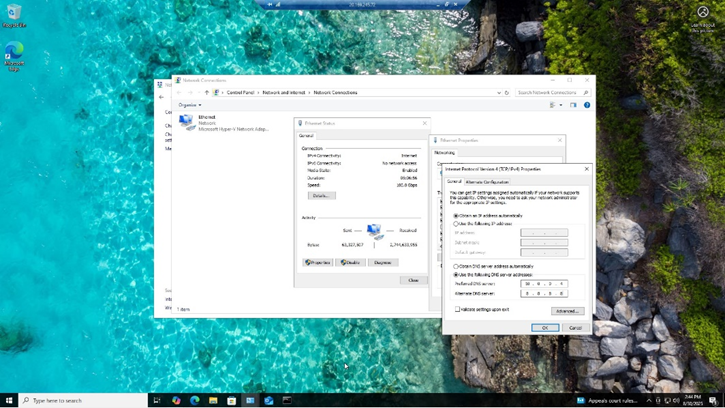Screen dimensions: 725x408
Task: Open the Organize dropdown menu
Action: pyautogui.click(x=189, y=105)
